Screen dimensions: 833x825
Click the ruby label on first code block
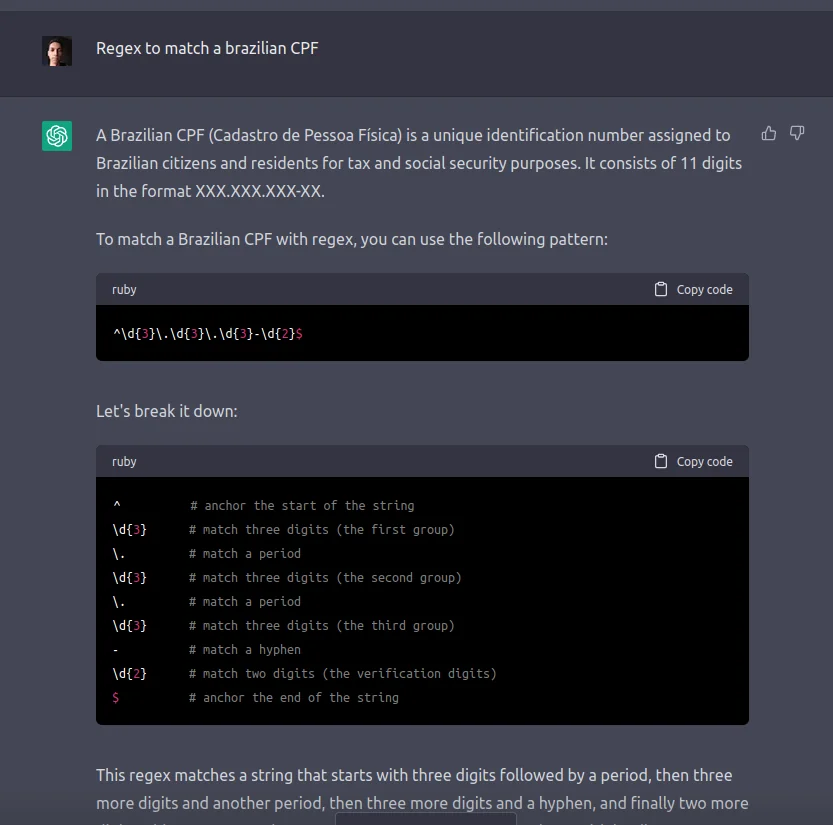point(124,289)
